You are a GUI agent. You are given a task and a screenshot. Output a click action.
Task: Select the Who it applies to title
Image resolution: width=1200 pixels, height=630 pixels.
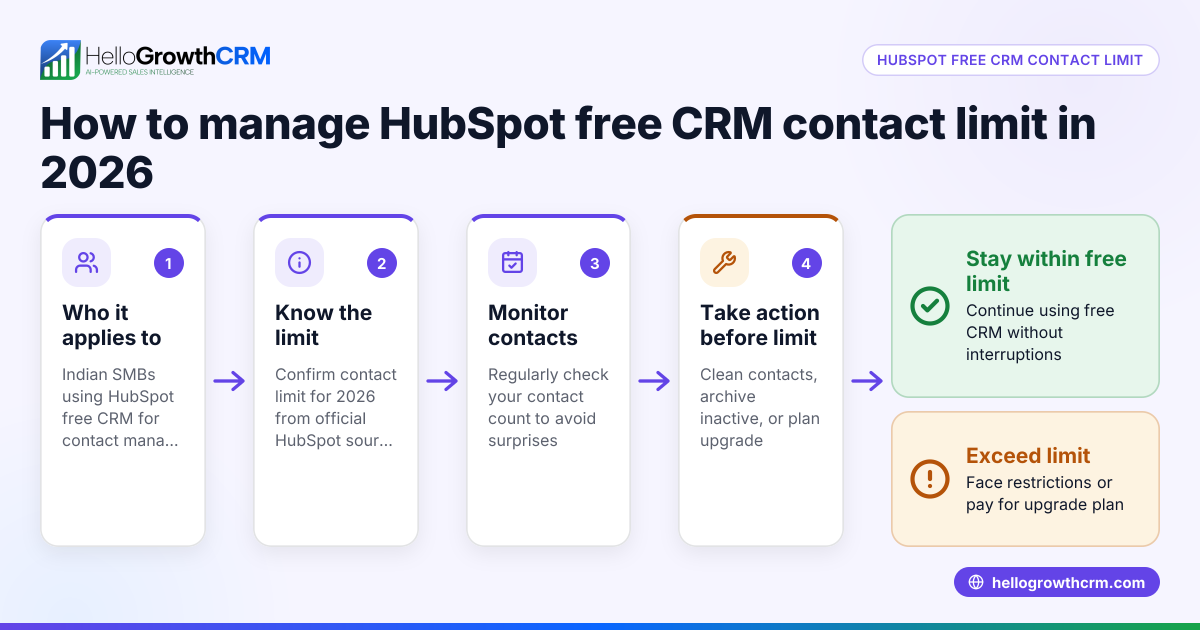111,325
